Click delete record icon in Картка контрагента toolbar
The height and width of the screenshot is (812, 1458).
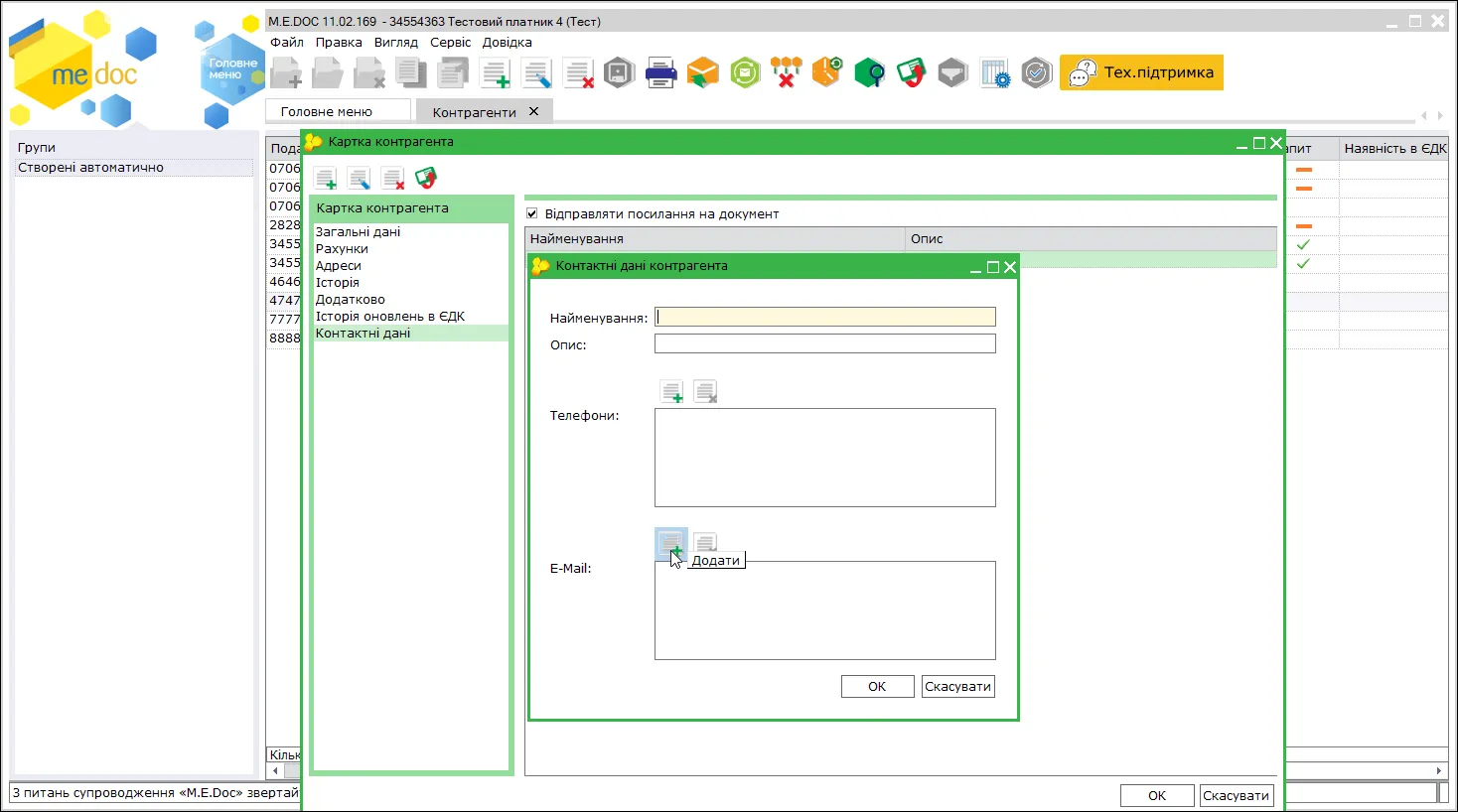(x=392, y=179)
